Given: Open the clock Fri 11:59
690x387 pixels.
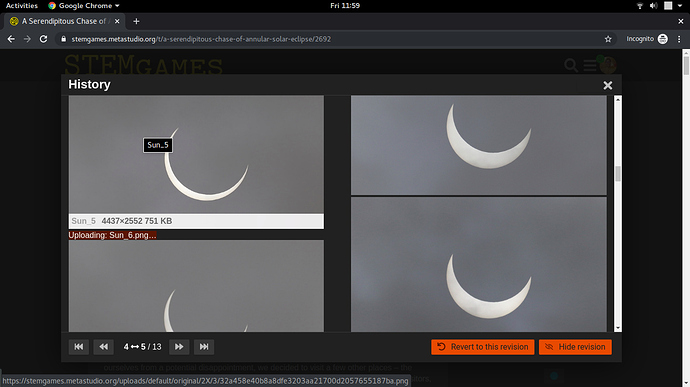Looking at the screenshot, I should click(345, 6).
